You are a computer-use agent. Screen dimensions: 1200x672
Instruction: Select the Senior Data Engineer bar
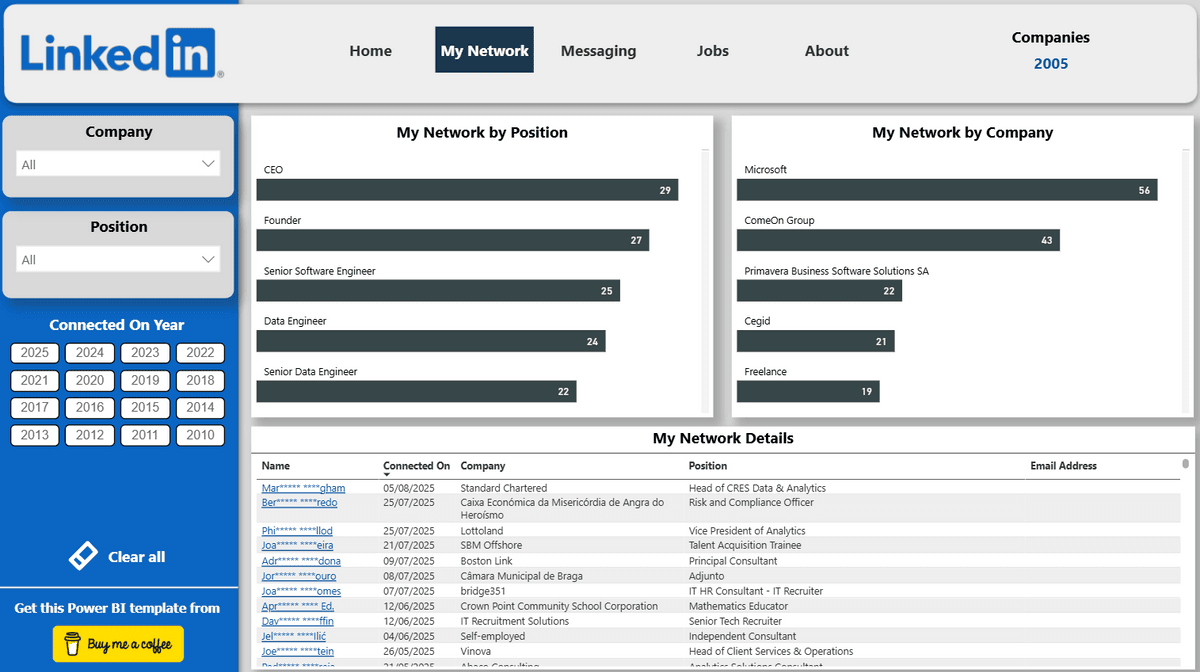[x=416, y=391]
